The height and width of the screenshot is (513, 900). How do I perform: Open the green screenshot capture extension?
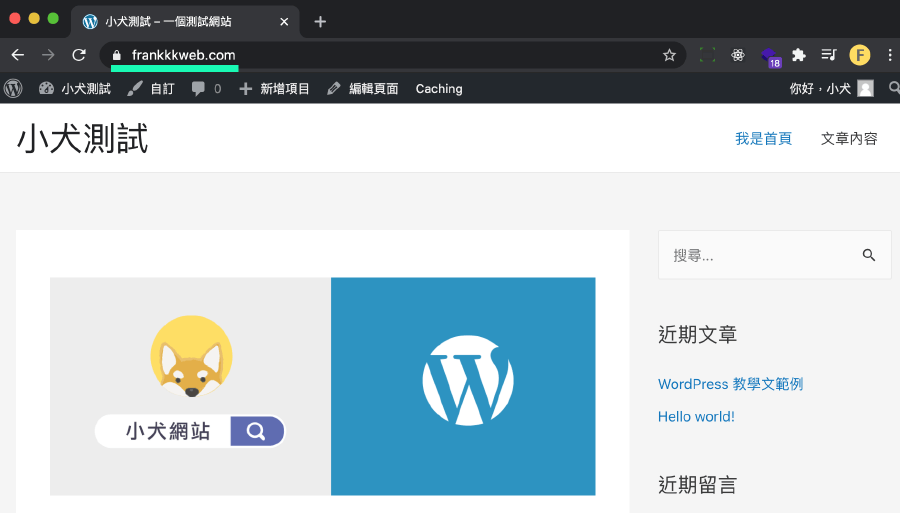pos(707,55)
